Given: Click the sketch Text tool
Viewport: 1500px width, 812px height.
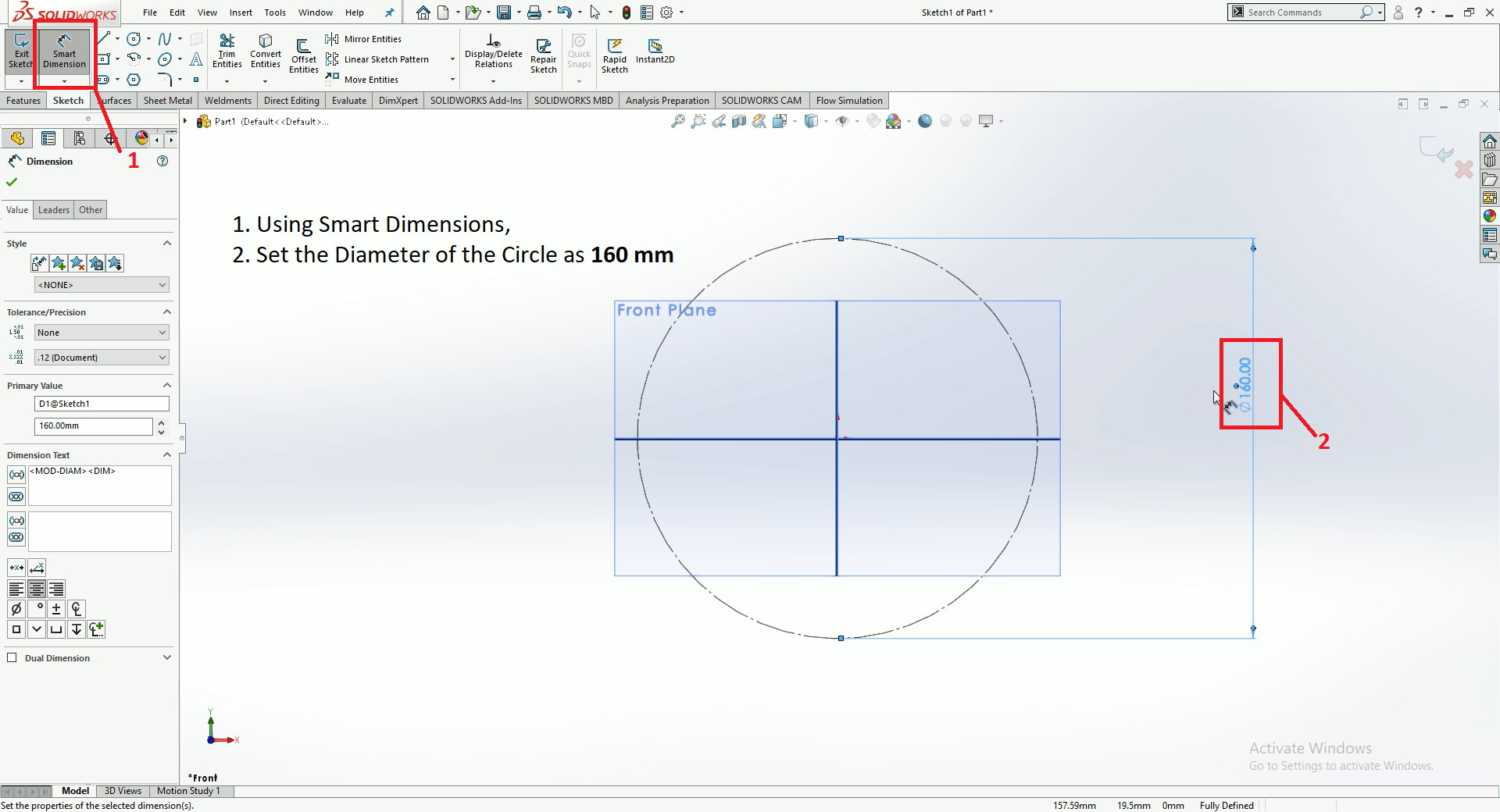Looking at the screenshot, I should click(196, 59).
